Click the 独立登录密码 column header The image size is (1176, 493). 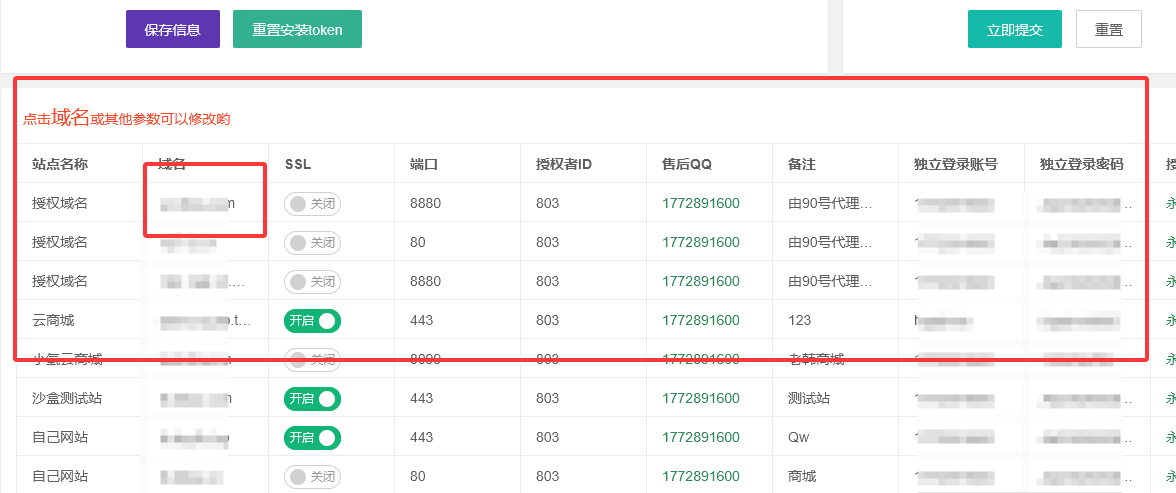click(1082, 164)
